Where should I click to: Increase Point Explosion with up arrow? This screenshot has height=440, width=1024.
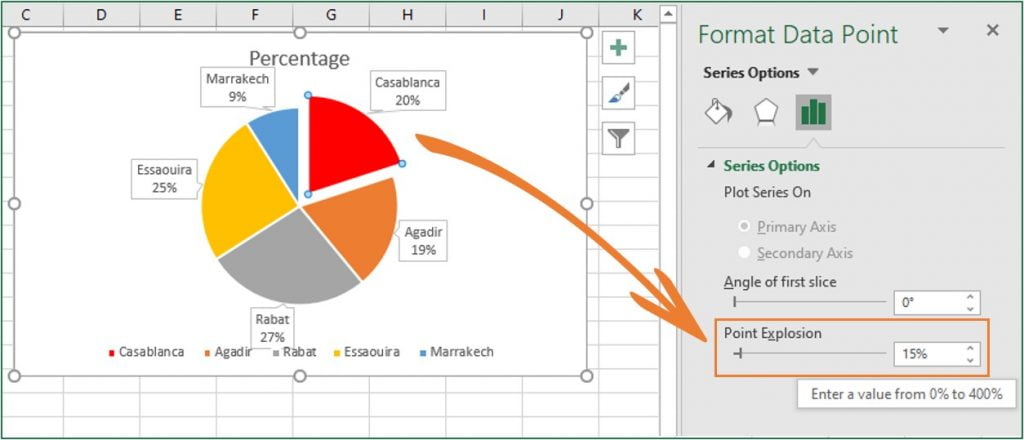tap(970, 349)
